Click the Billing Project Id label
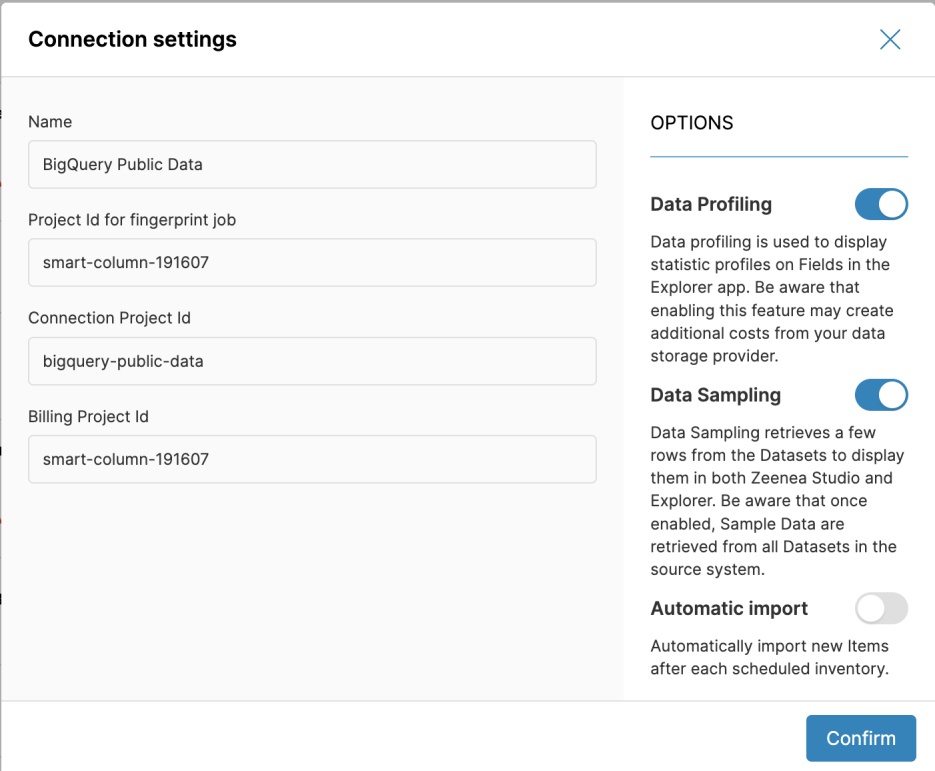Viewport: 935px width, 771px height. pos(88,416)
